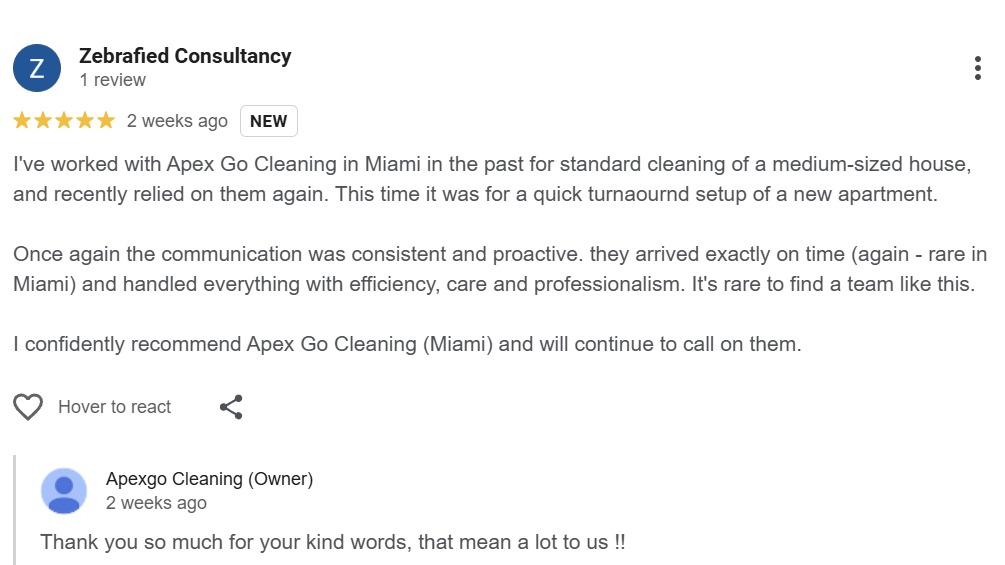Click the blue Z reviewer avatar
Viewport: 1005px width, 565px height.
pyautogui.click(x=37, y=68)
